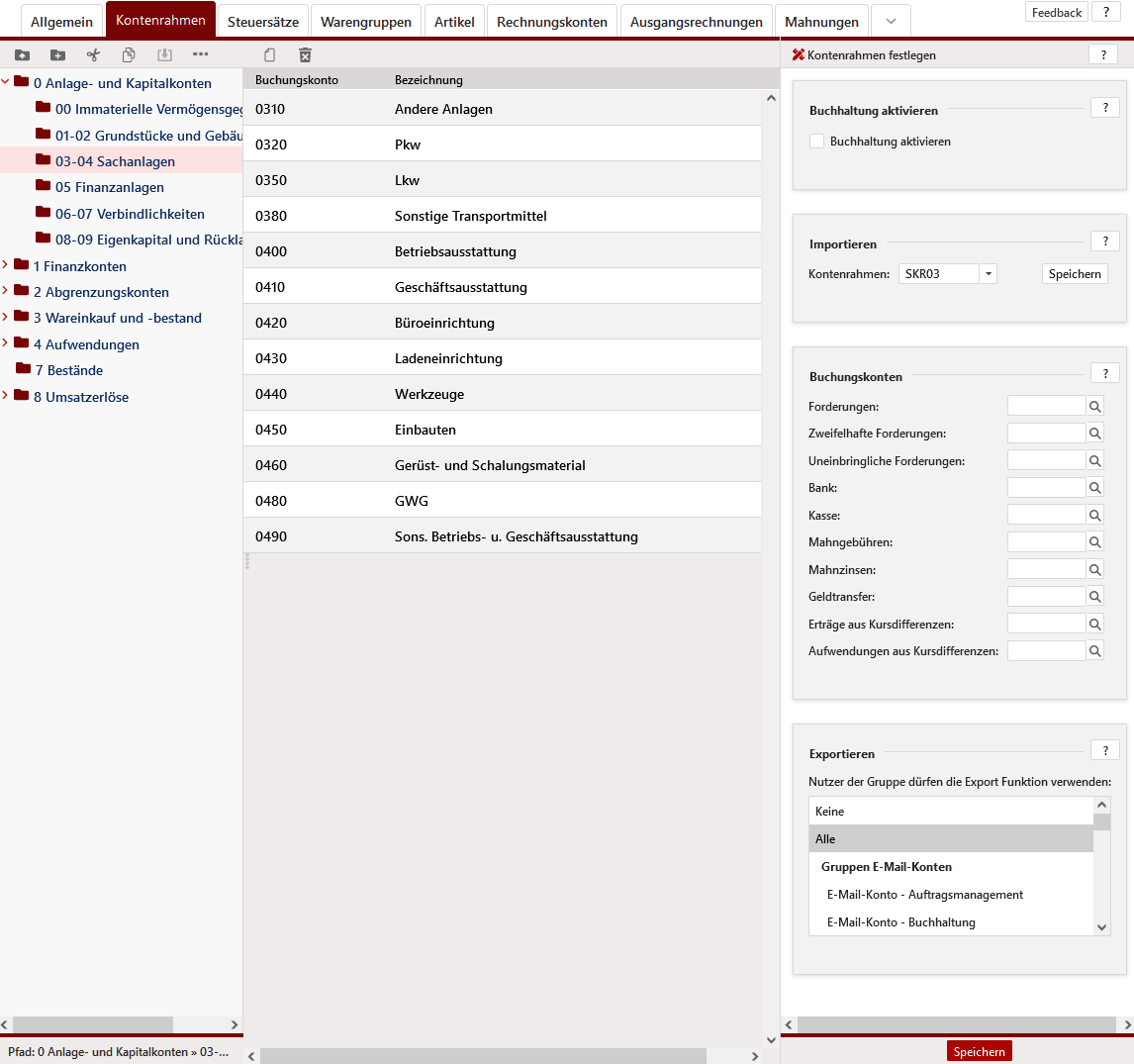Expand the 8 Umsatzerlöse tree node
The width and height of the screenshot is (1134, 1064).
[x=6, y=396]
